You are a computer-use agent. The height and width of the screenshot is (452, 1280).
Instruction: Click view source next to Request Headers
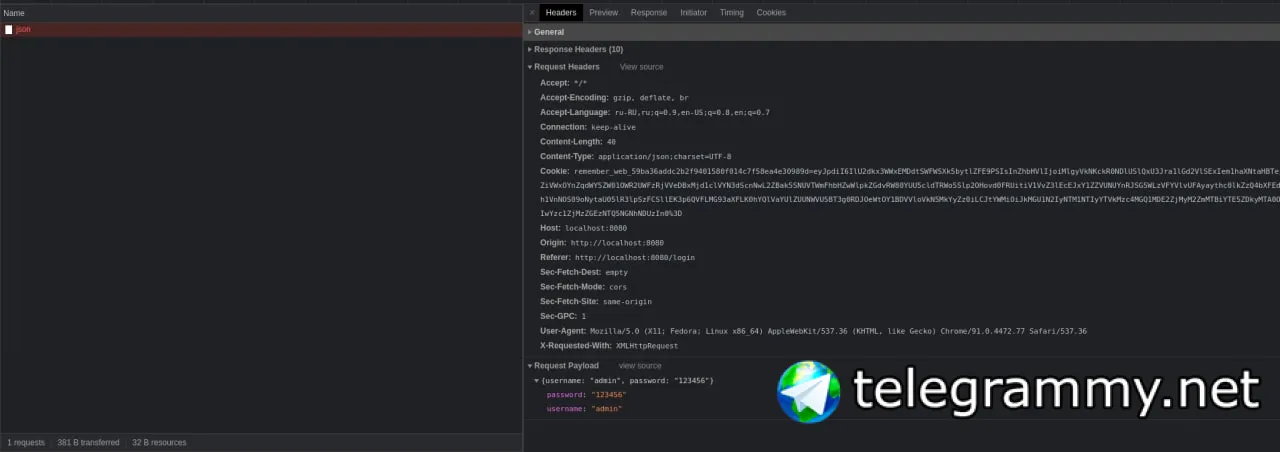point(641,67)
